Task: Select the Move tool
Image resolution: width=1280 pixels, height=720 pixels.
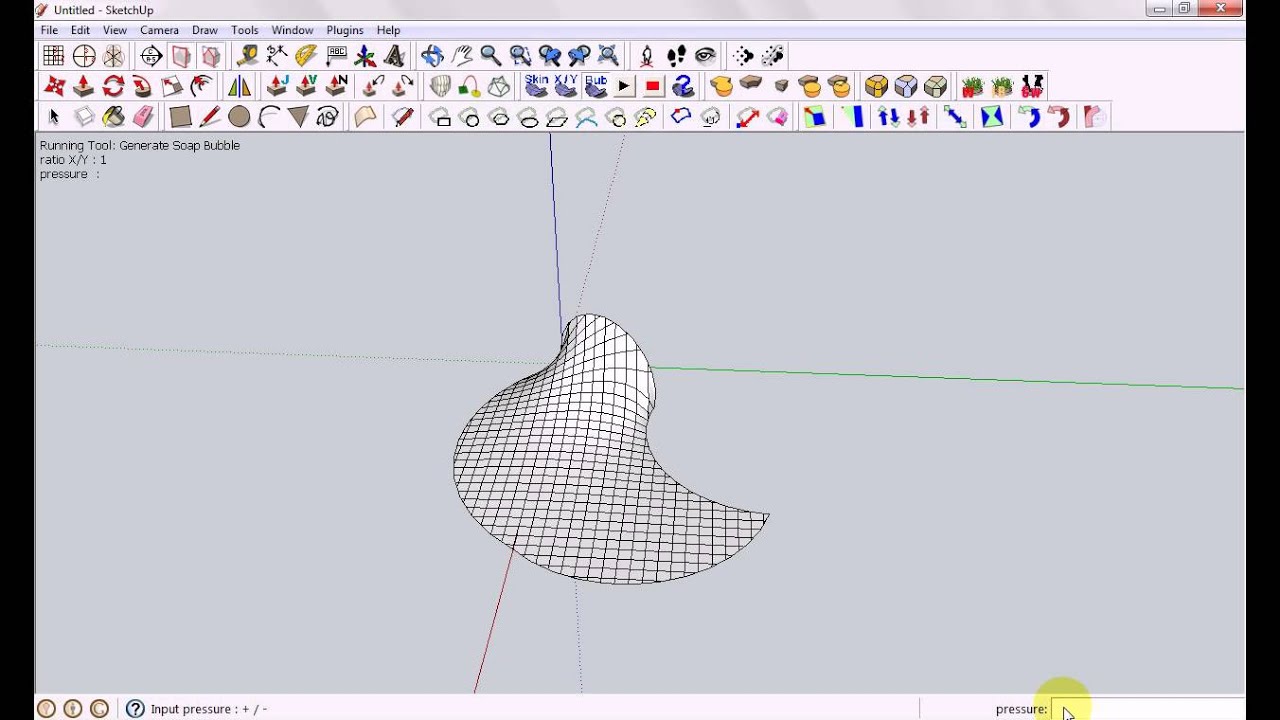Action: tap(54, 86)
